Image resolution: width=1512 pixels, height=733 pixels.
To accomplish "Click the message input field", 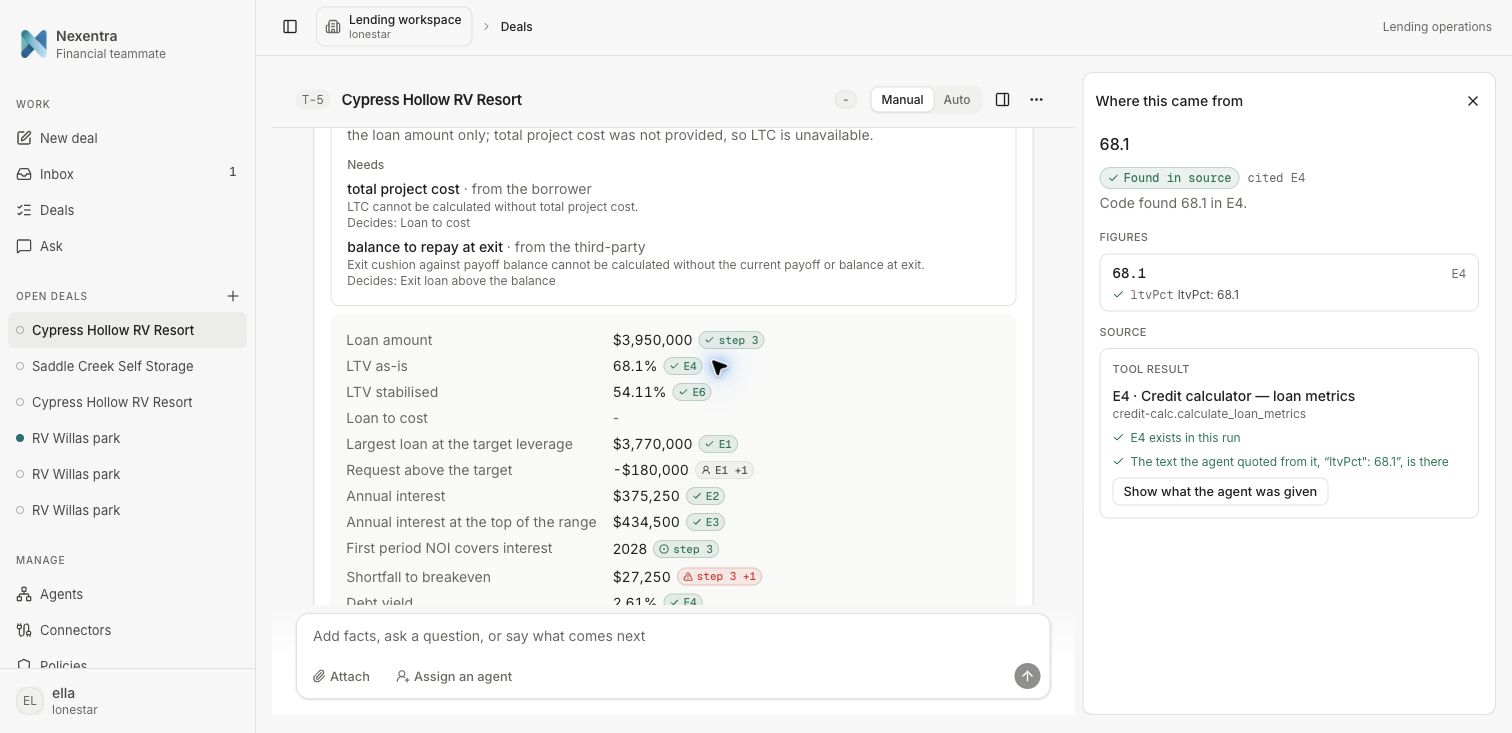I will tap(673, 637).
